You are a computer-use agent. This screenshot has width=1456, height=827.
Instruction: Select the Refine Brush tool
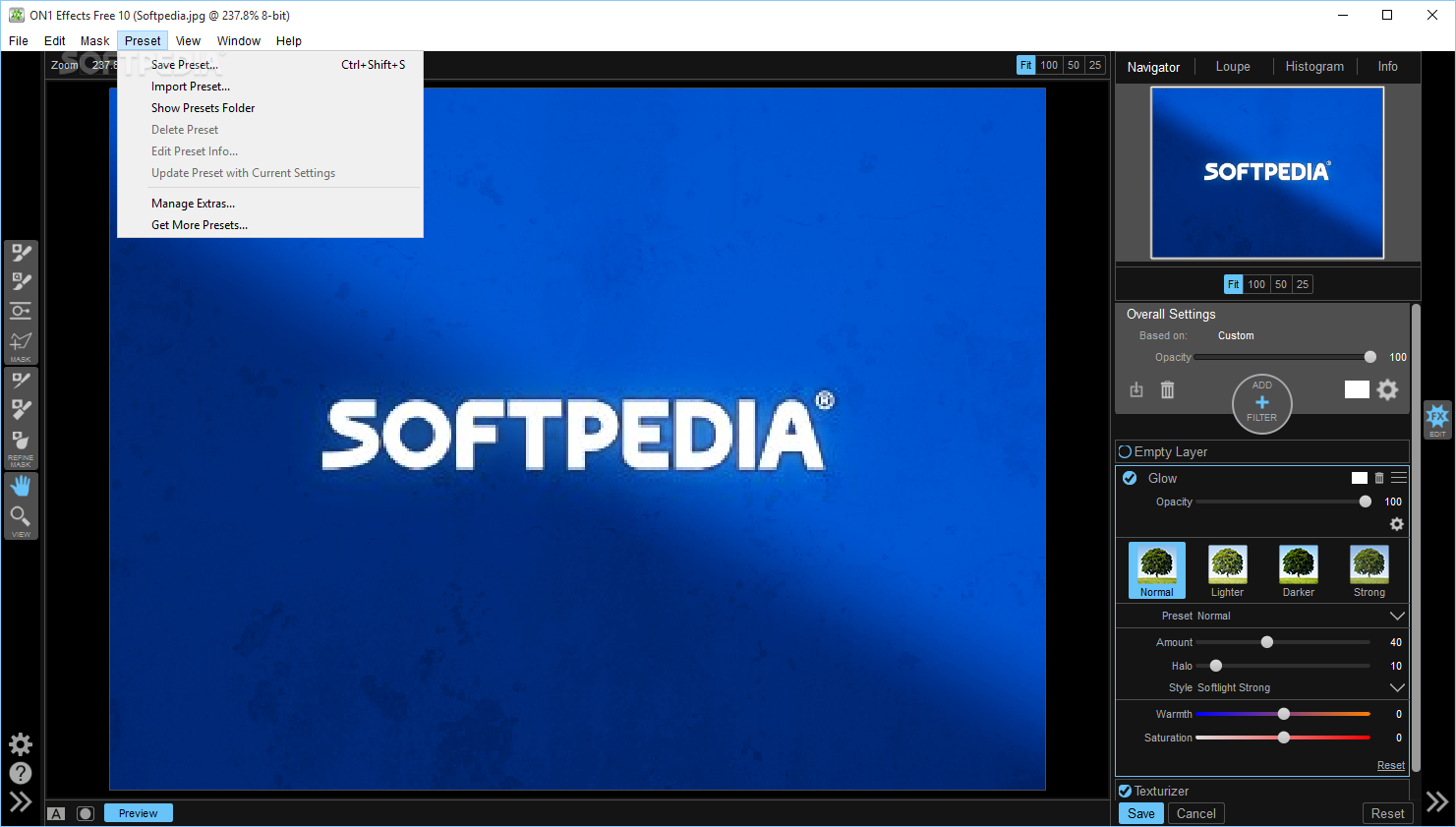click(x=21, y=381)
